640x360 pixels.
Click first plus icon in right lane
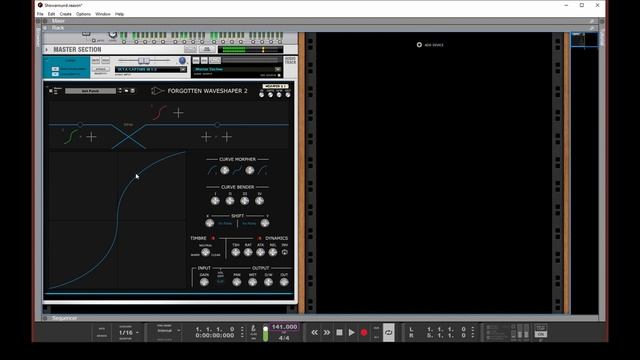coord(206,137)
